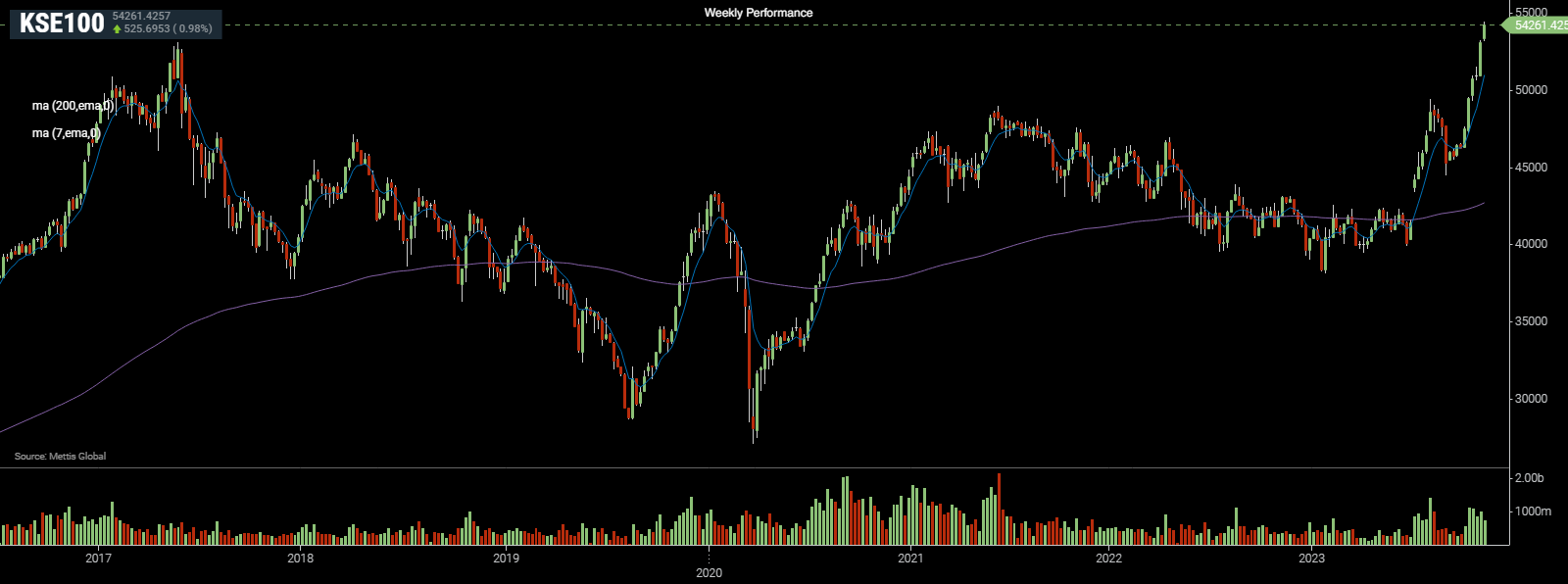
Task: Click the 55000 price axis label
Action: [x=1532, y=13]
